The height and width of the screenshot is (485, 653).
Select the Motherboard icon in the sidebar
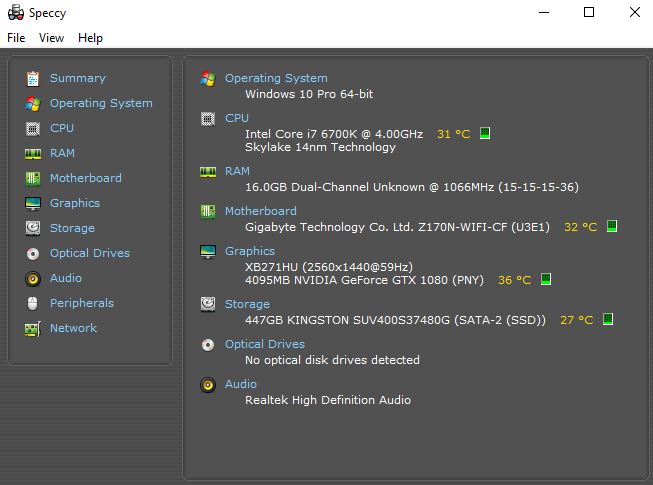coord(33,178)
